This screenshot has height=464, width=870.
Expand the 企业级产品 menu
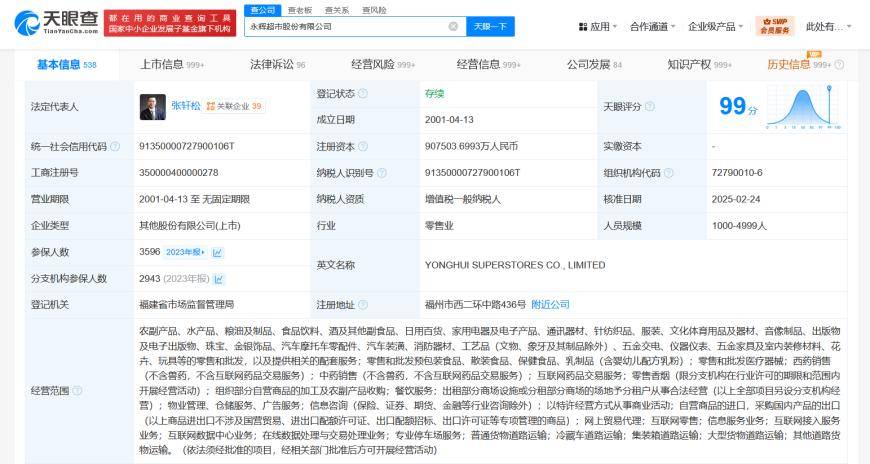(x=715, y=26)
